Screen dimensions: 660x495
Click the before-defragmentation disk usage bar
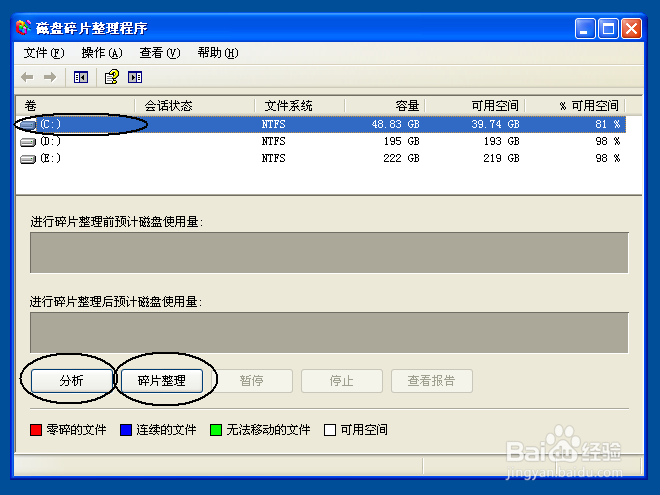pos(329,253)
